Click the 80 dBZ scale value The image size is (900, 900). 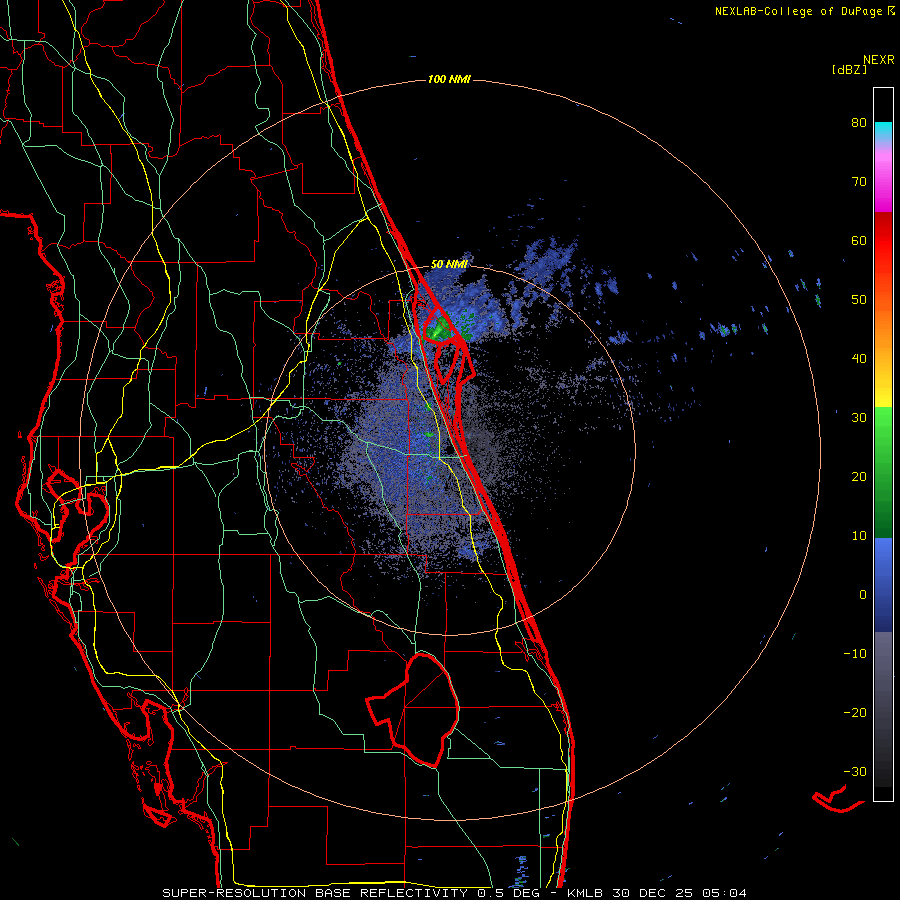[859, 123]
